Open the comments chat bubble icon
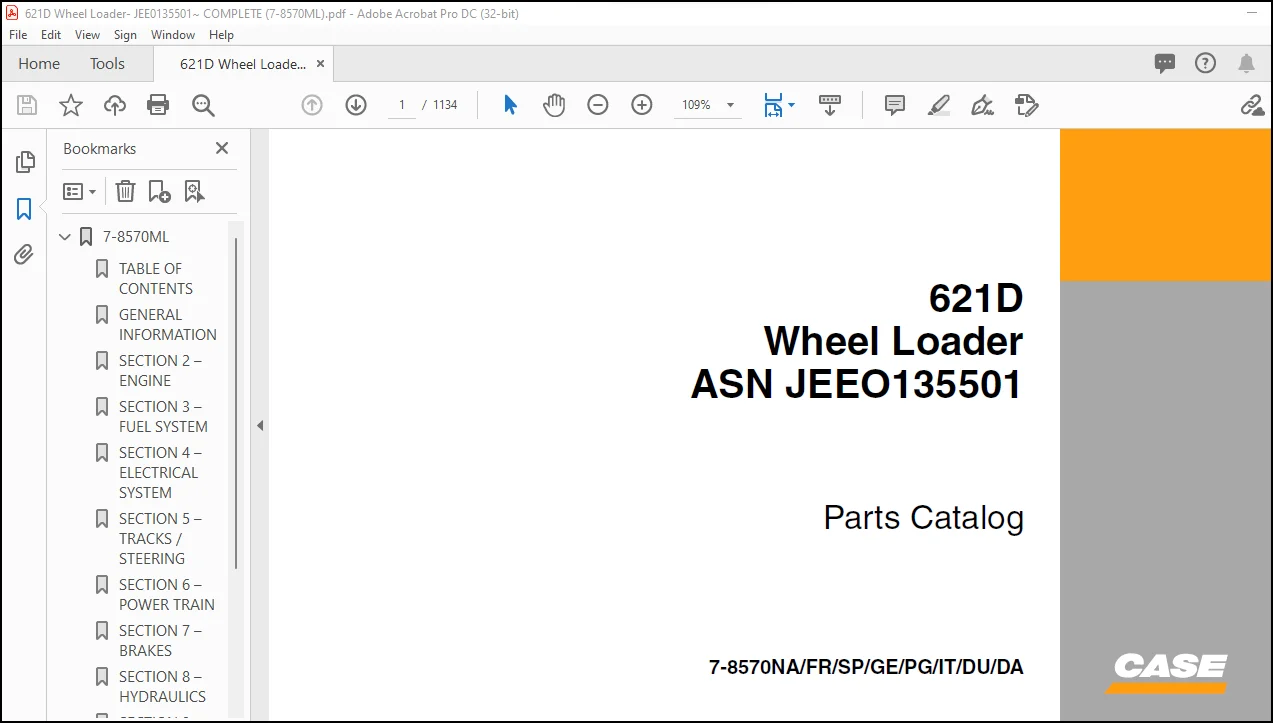This screenshot has width=1273, height=723. coord(1165,63)
